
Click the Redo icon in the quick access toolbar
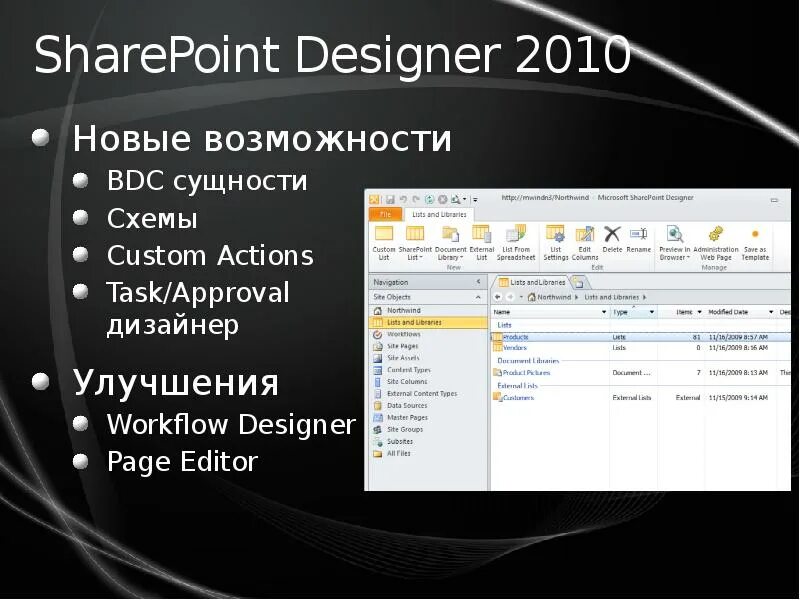coord(416,199)
